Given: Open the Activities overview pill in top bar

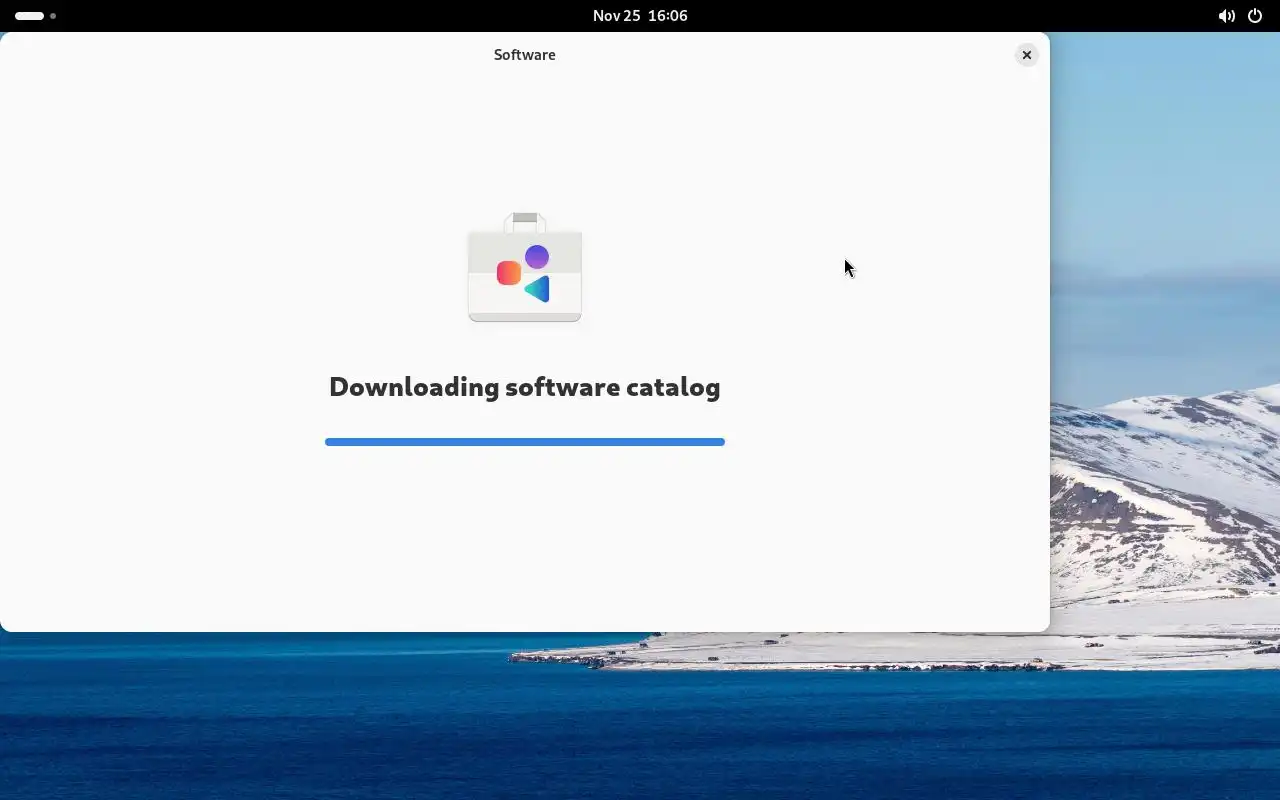Looking at the screenshot, I should (x=36, y=16).
